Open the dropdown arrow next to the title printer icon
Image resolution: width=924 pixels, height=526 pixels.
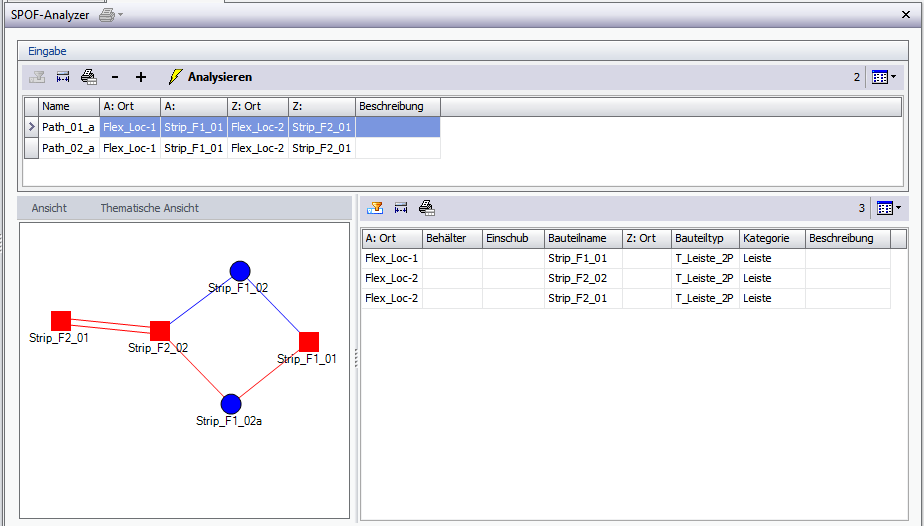[x=121, y=15]
